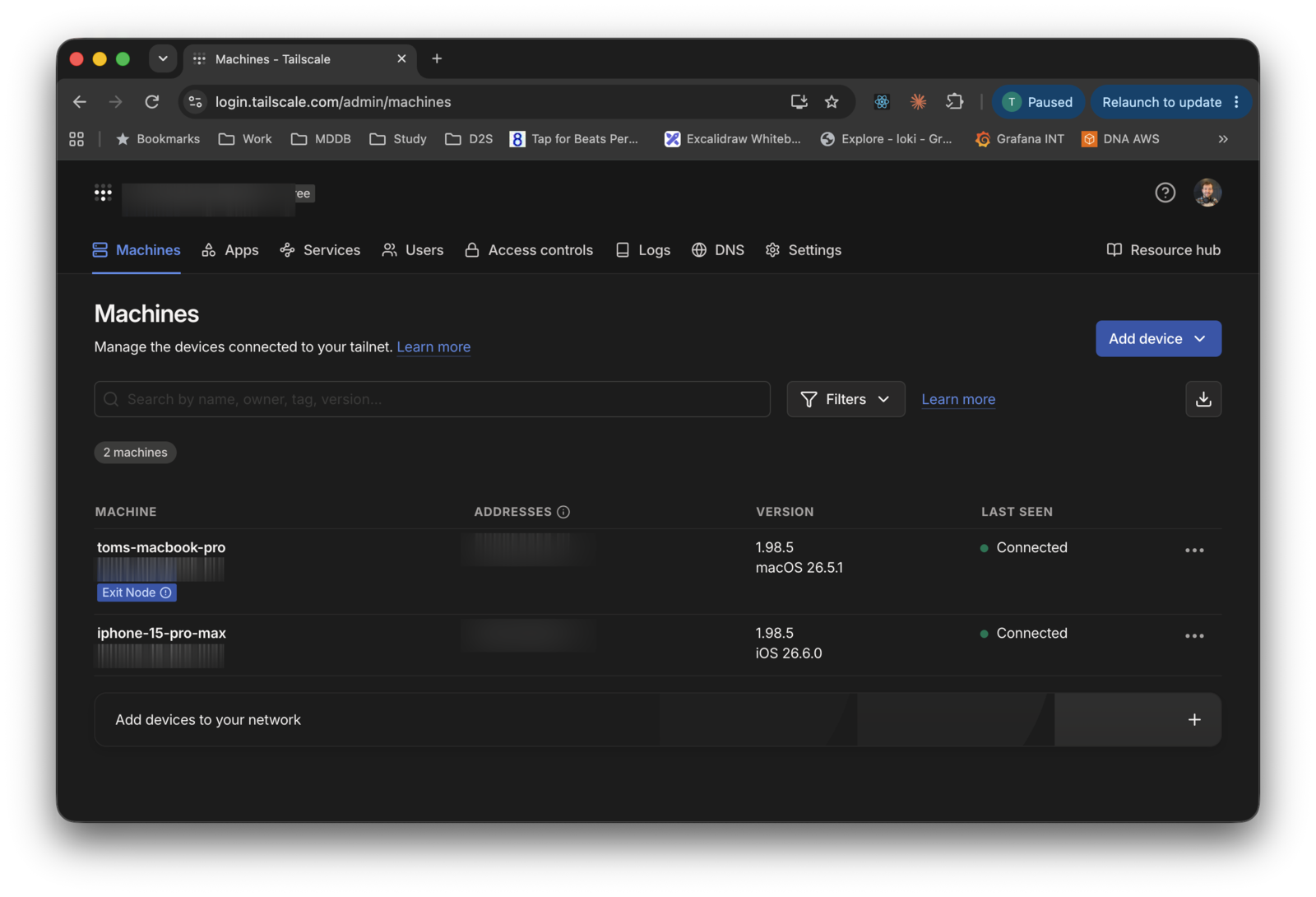Open the MDDB bookmarks folder

[321, 139]
